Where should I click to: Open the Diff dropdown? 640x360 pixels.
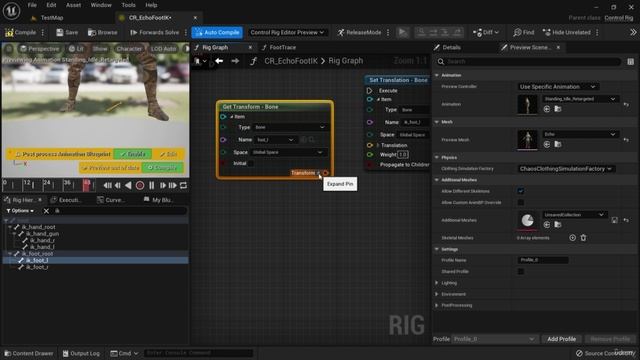point(486,32)
